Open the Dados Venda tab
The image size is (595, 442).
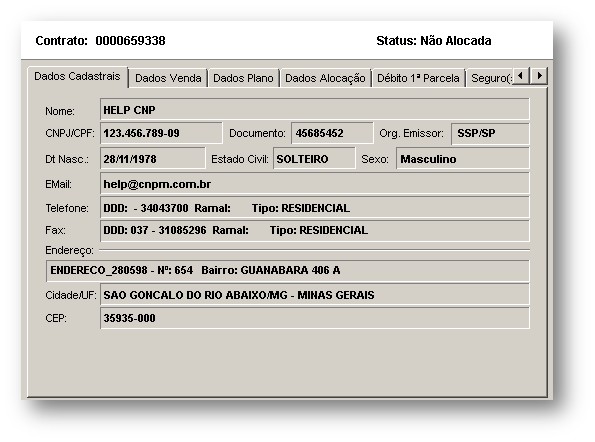coord(168,78)
